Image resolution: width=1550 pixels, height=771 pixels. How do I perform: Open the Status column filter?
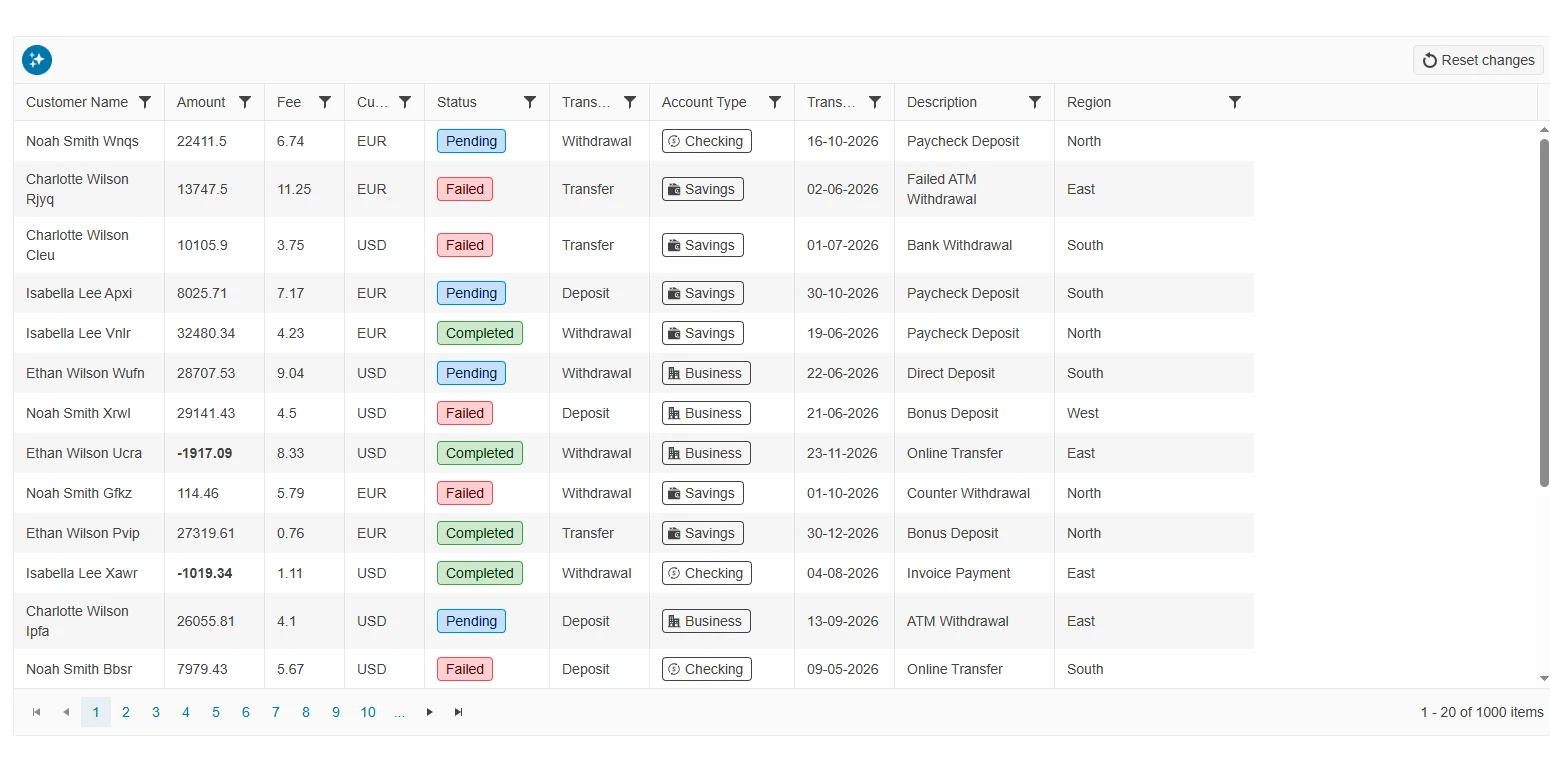pos(530,102)
